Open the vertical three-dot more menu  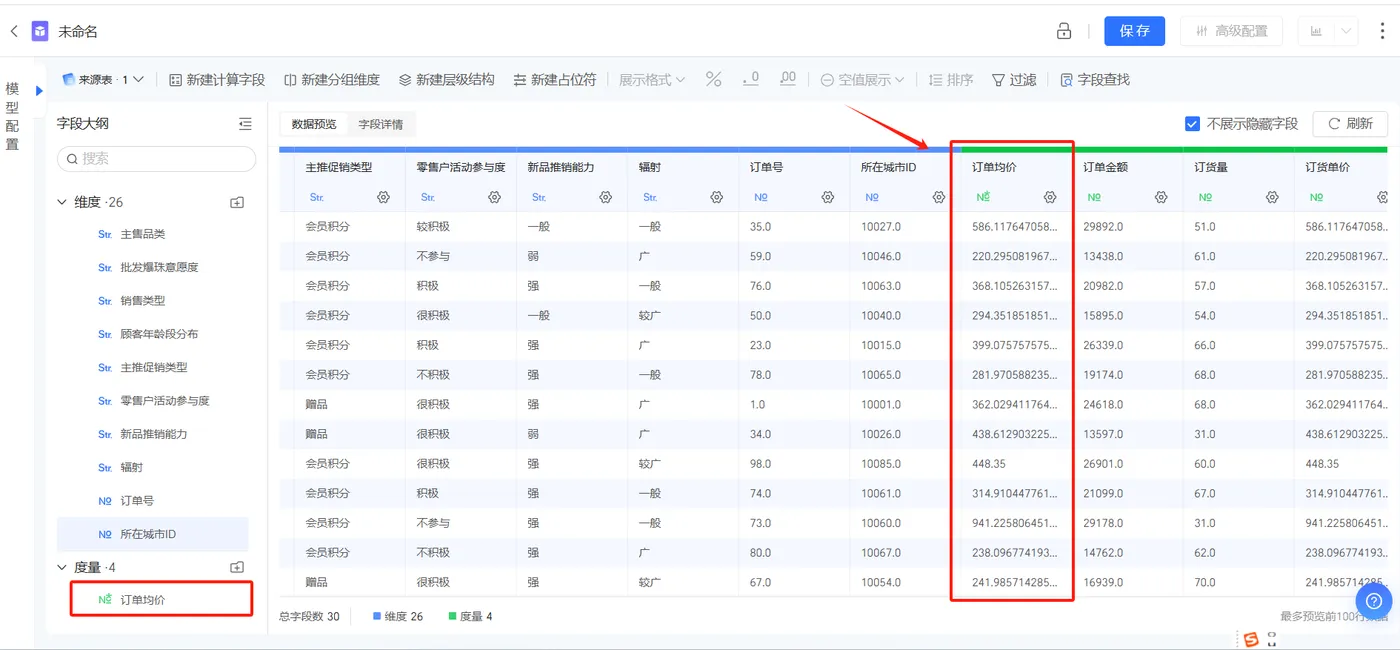click(x=1382, y=31)
